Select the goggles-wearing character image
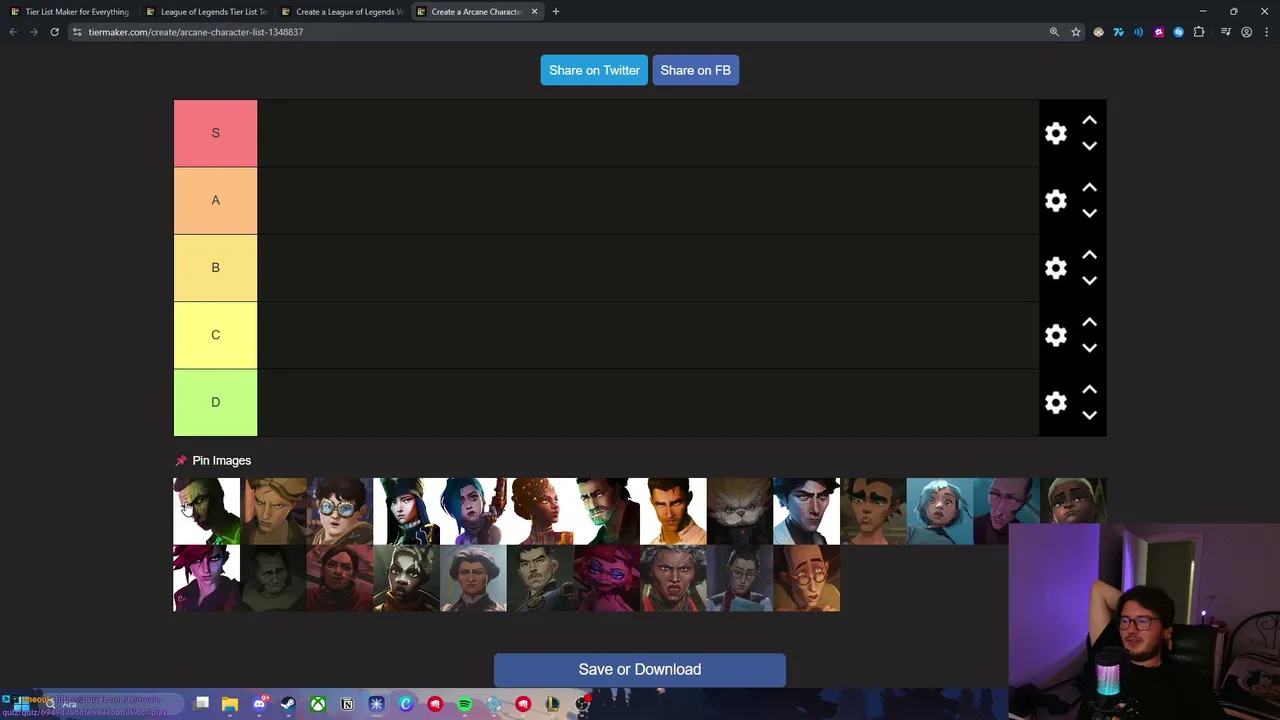 point(340,511)
